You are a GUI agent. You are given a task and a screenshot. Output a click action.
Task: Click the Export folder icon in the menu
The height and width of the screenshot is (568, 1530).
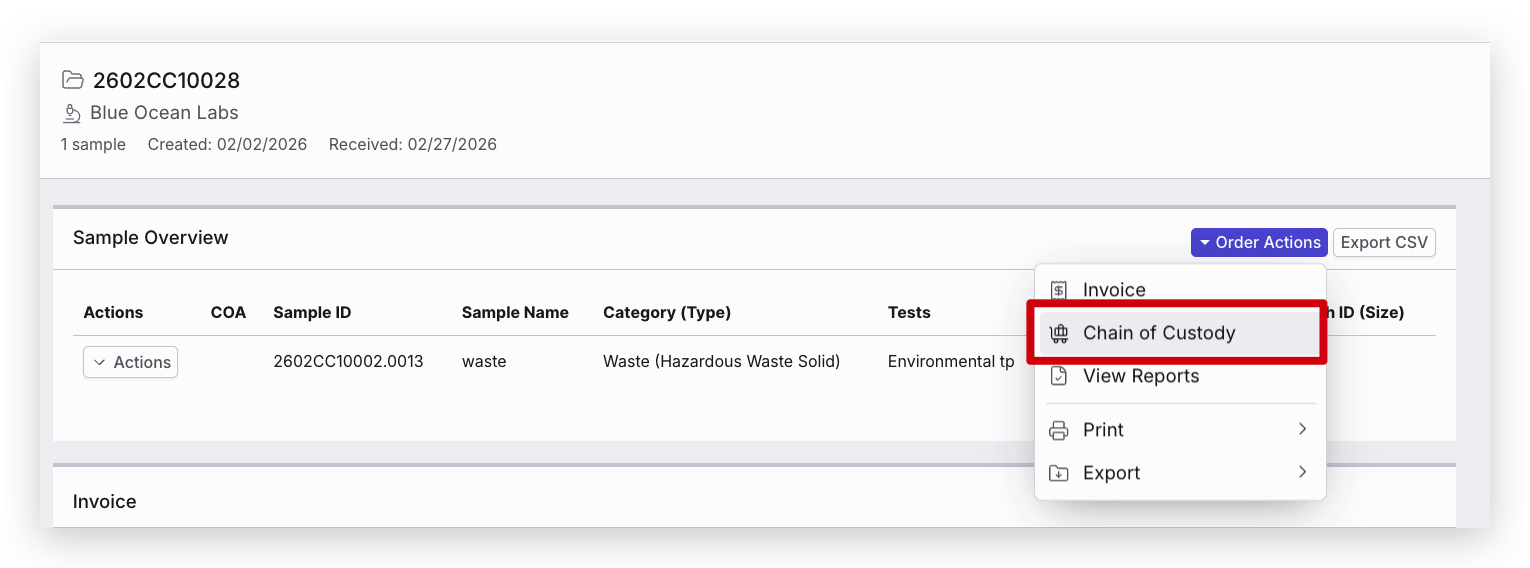[x=1058, y=473]
